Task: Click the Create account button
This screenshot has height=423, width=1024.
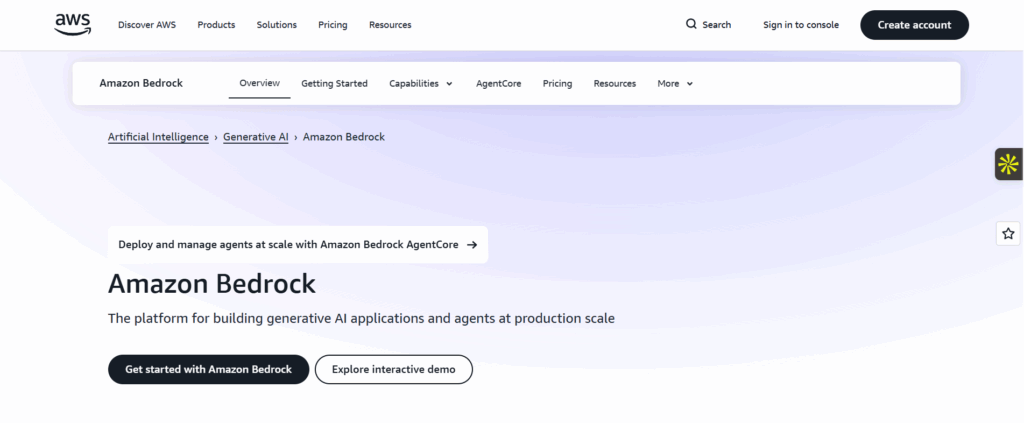Action: click(x=914, y=25)
